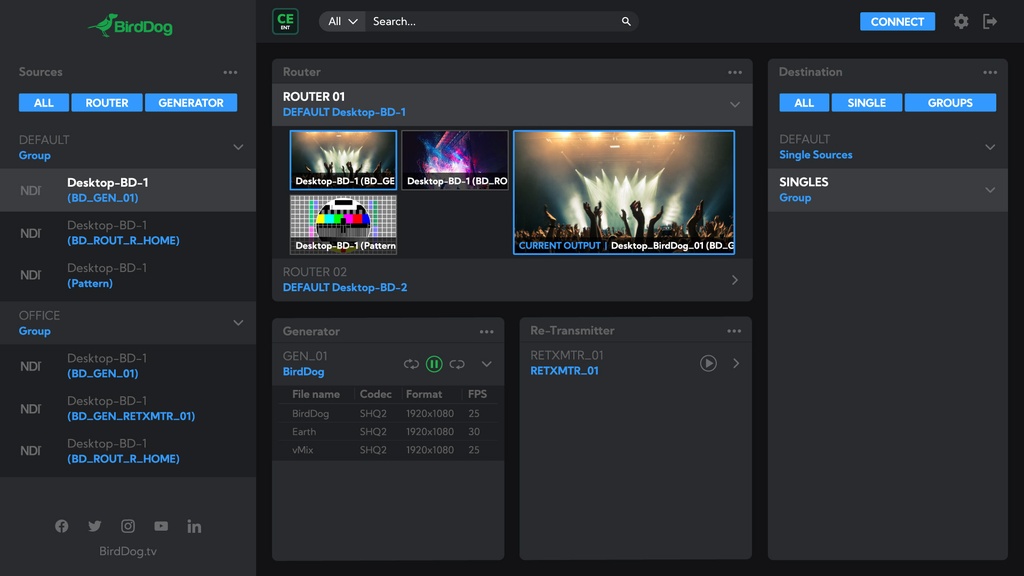Pause the GEN_01 generator playback

click(x=434, y=364)
